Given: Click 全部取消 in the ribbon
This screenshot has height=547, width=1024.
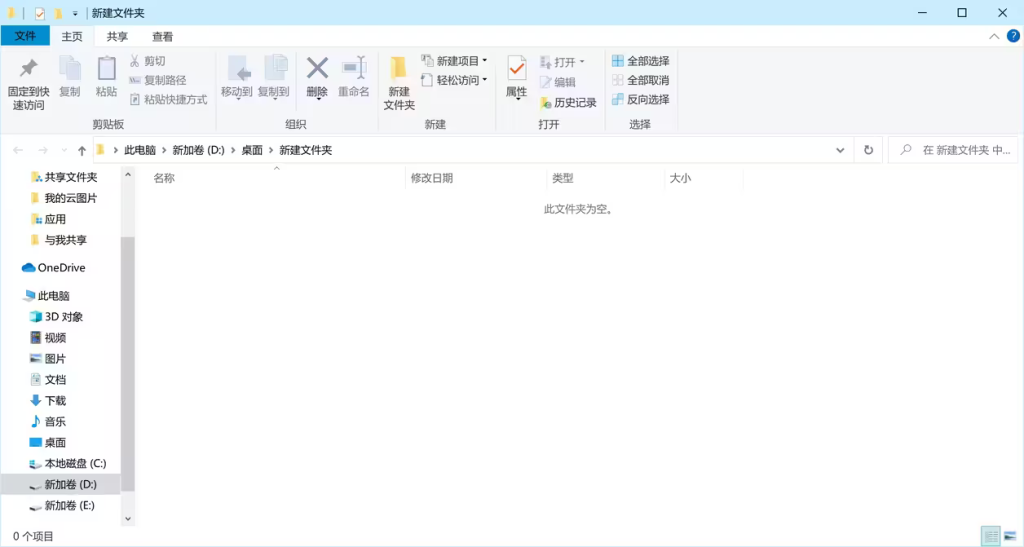Looking at the screenshot, I should coord(641,80).
